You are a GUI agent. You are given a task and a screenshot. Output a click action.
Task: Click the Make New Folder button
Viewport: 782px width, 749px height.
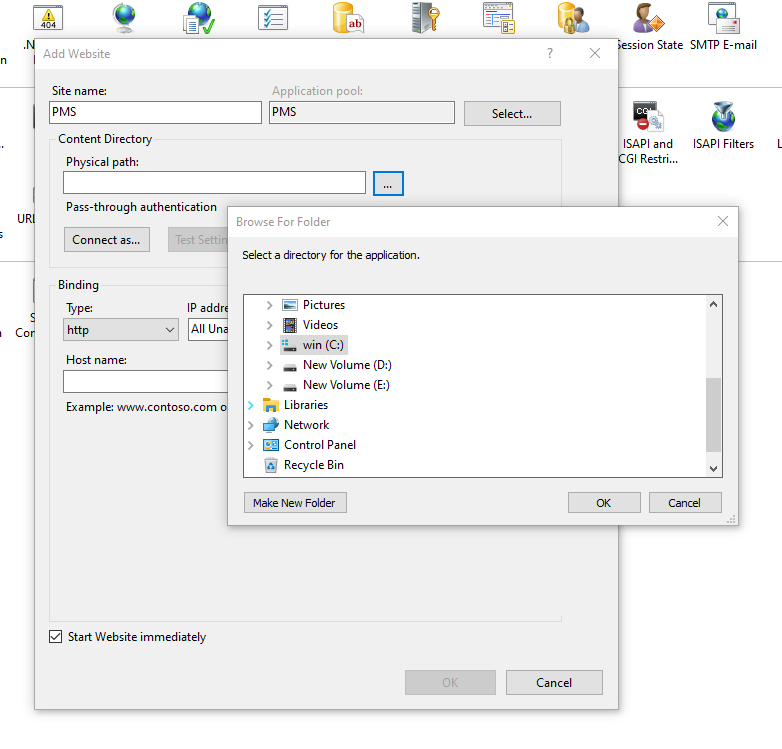(295, 503)
